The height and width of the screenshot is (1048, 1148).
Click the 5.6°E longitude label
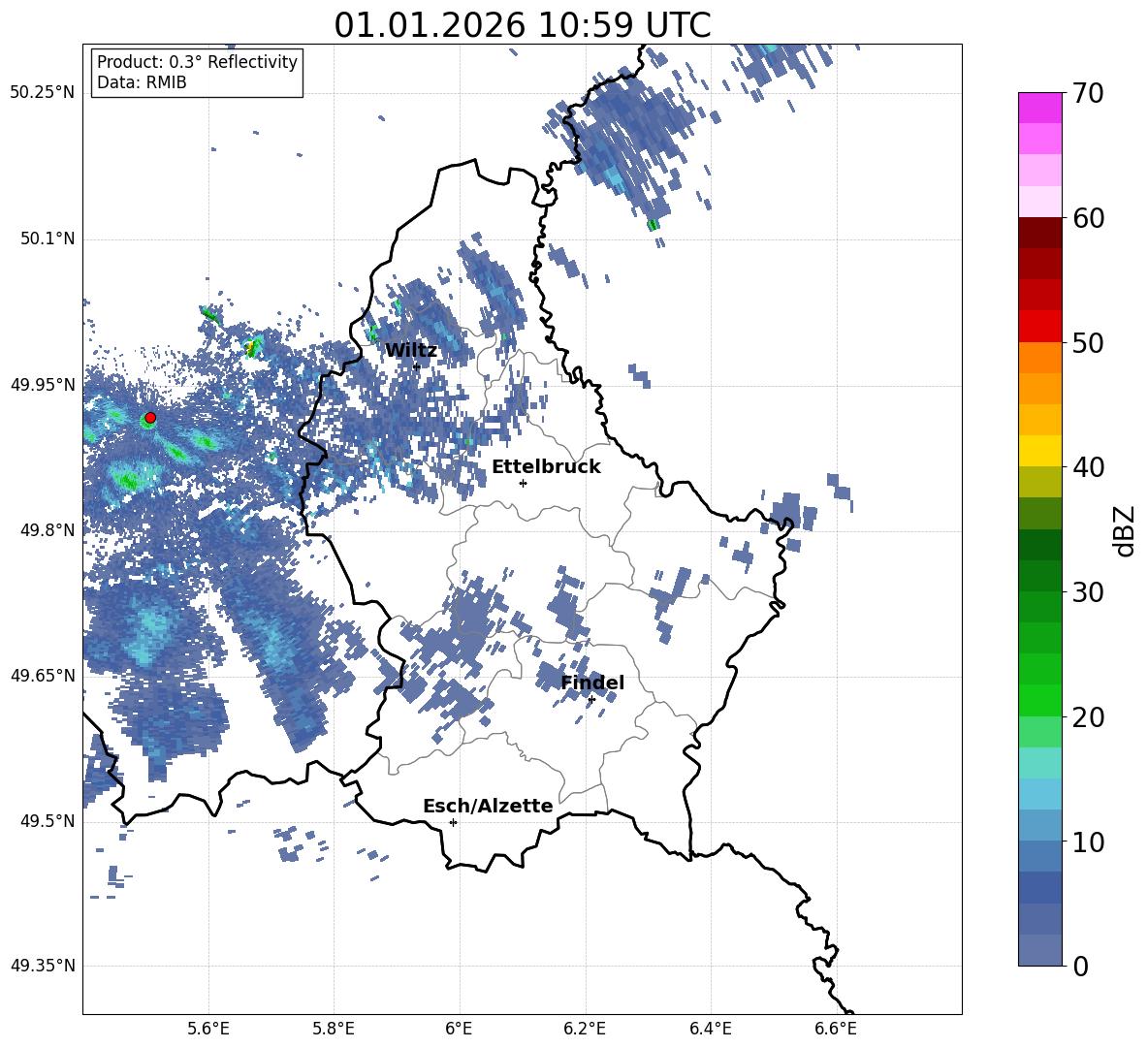coord(207,1029)
